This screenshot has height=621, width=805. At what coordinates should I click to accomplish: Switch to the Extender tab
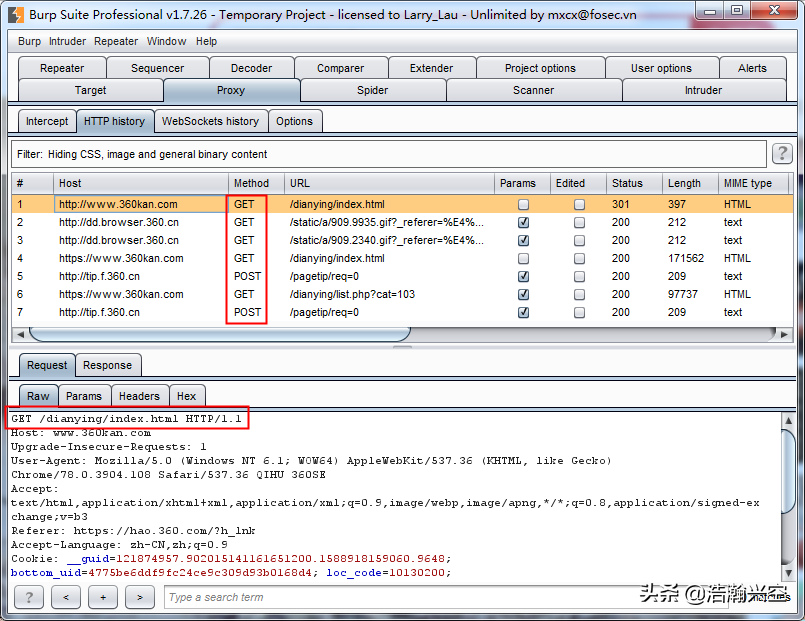point(431,68)
